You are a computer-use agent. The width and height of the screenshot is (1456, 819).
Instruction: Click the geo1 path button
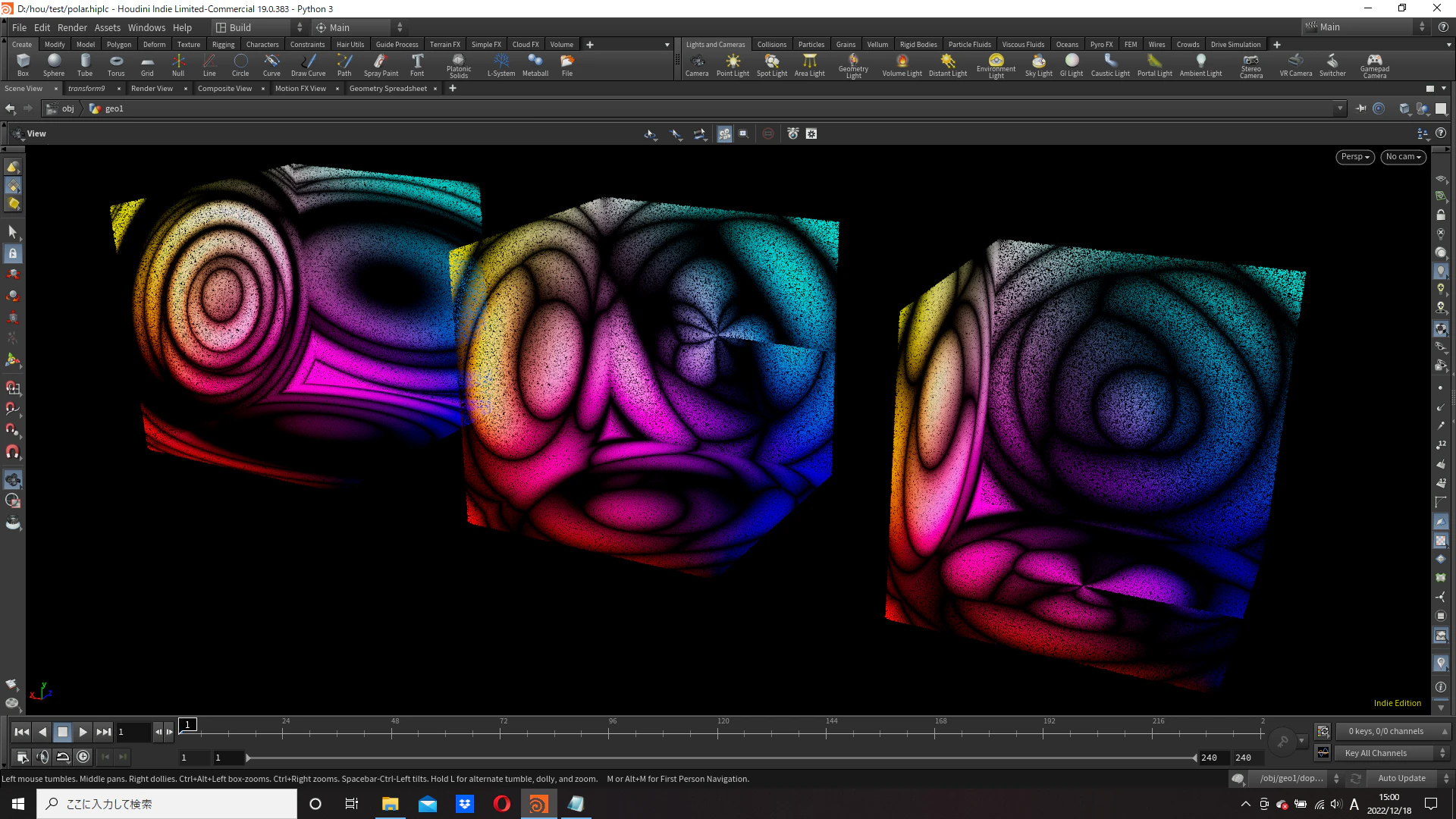pyautogui.click(x=107, y=108)
